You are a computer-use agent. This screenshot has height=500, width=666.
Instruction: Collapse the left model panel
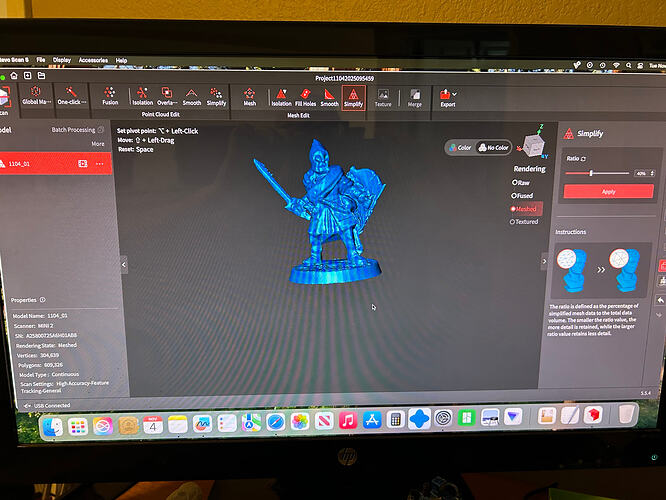click(124, 265)
